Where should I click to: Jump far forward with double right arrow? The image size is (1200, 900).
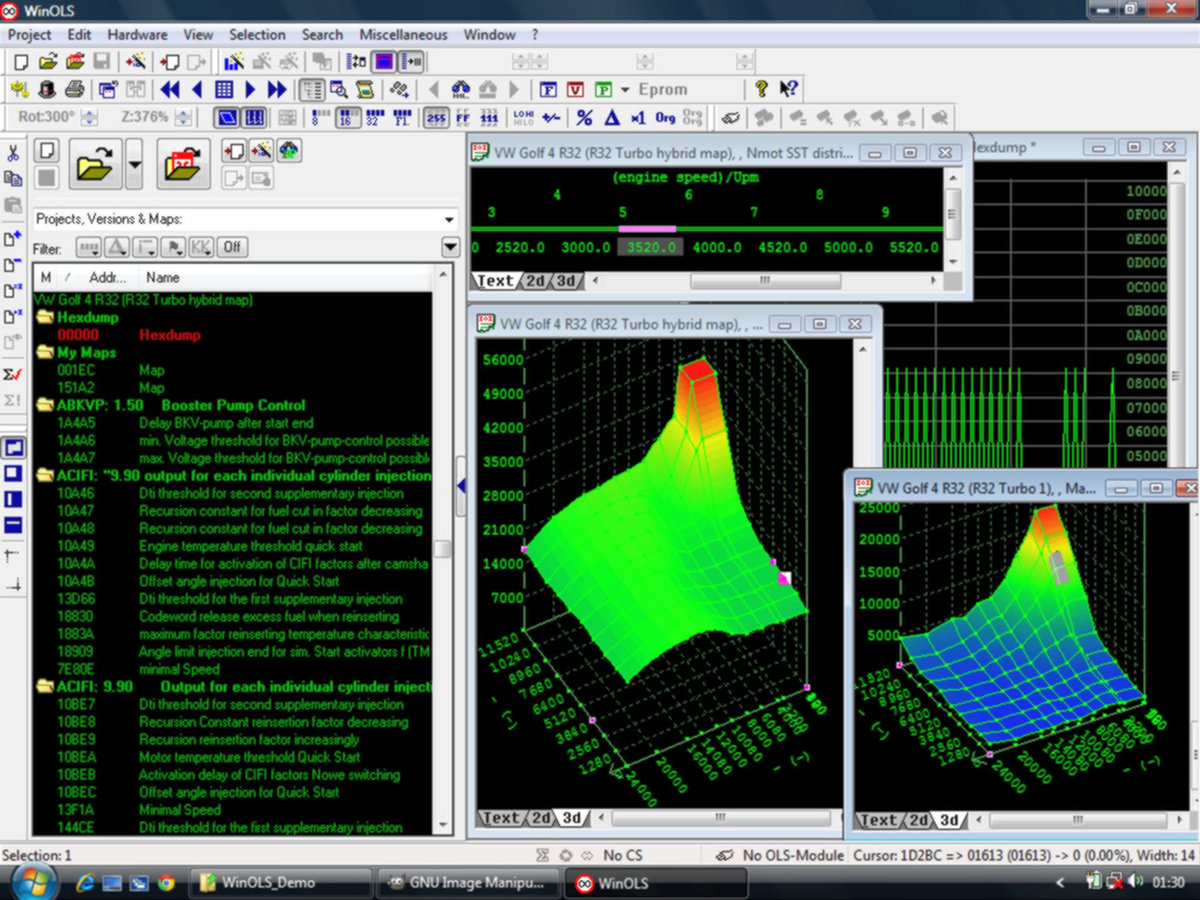[277, 89]
